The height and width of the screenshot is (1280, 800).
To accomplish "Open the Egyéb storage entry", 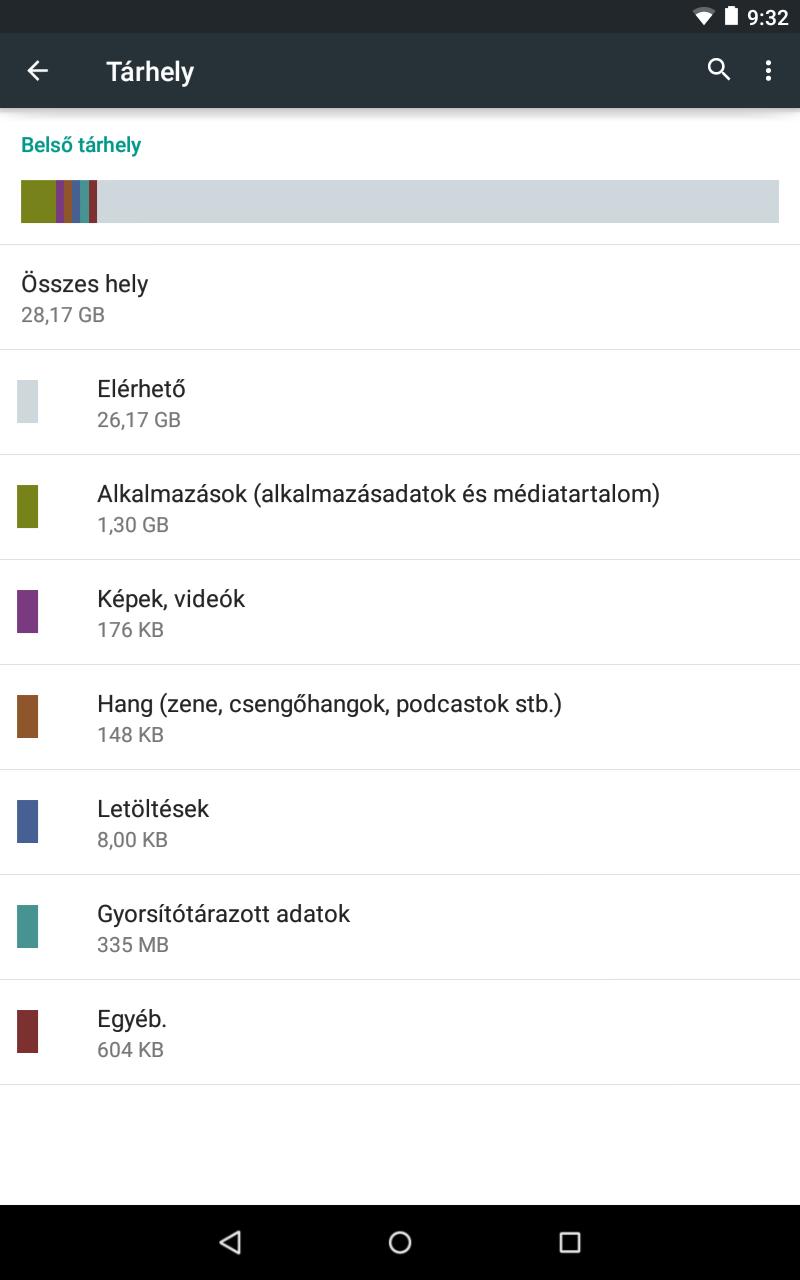I will coord(400,1032).
